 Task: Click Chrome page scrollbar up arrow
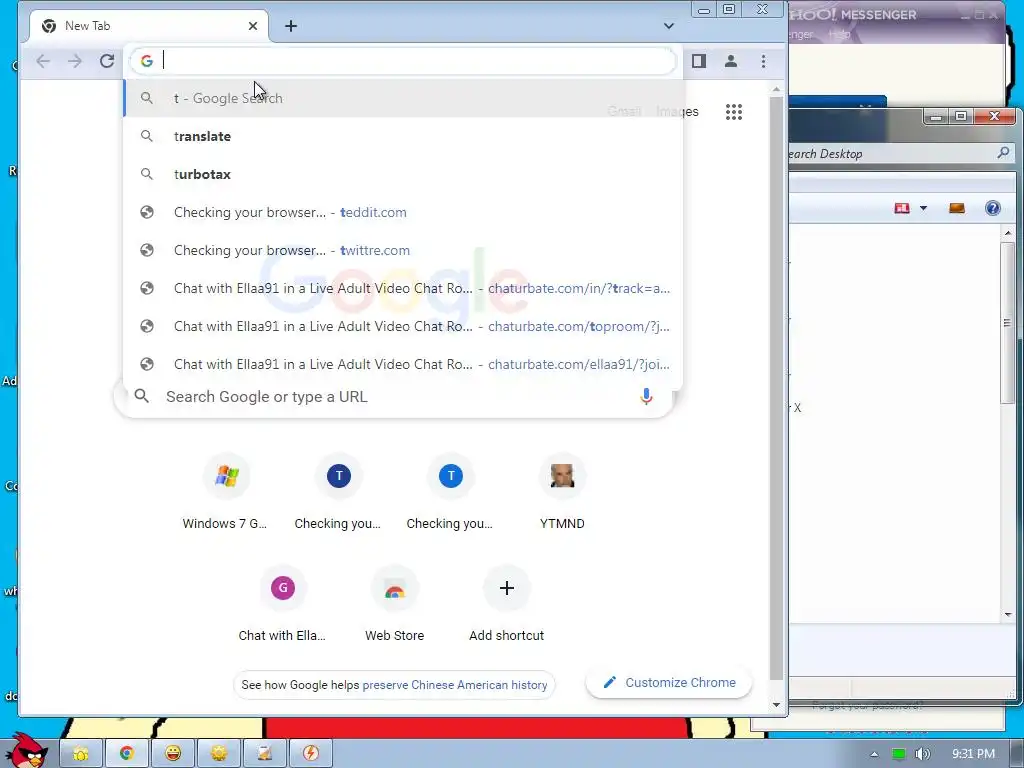[776, 89]
